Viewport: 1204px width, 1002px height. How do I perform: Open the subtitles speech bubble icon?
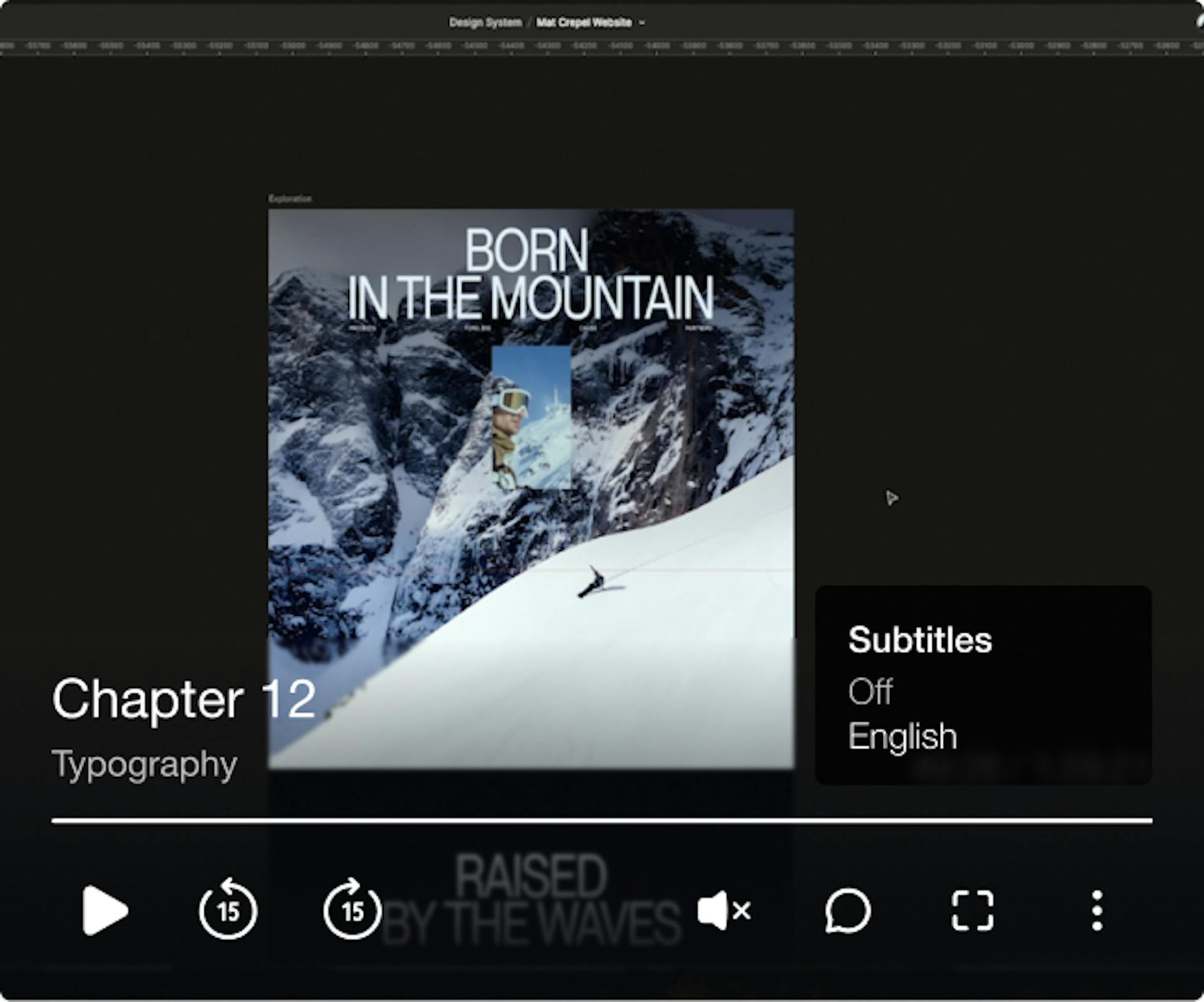click(x=848, y=910)
